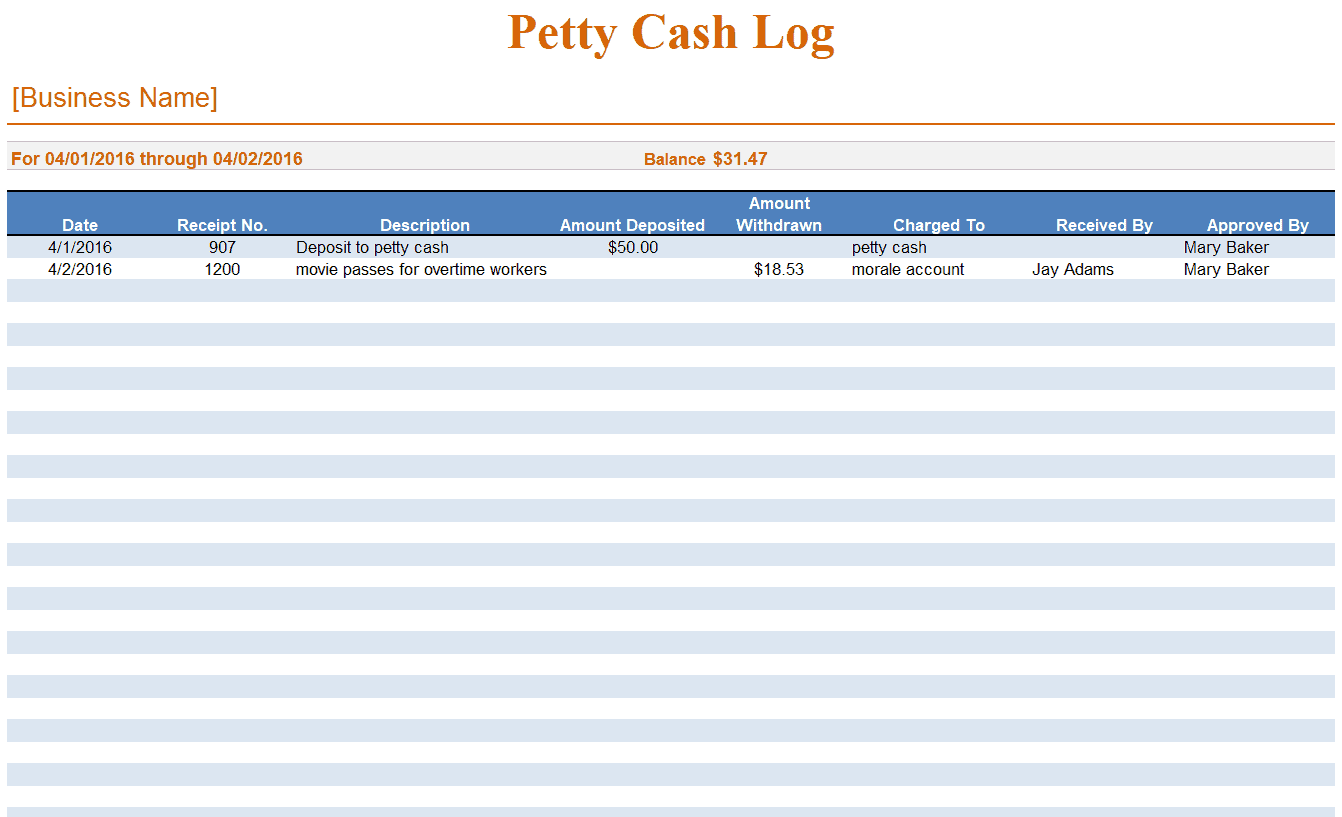Viewport: 1342px width, 817px height.
Task: Select the $18.53 withdrawn amount
Action: coord(779,269)
